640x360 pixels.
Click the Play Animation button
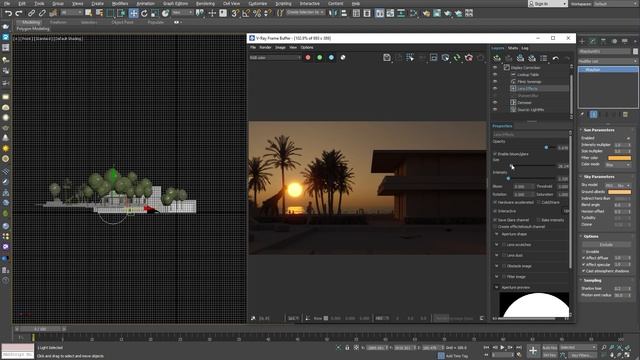(x=502, y=347)
